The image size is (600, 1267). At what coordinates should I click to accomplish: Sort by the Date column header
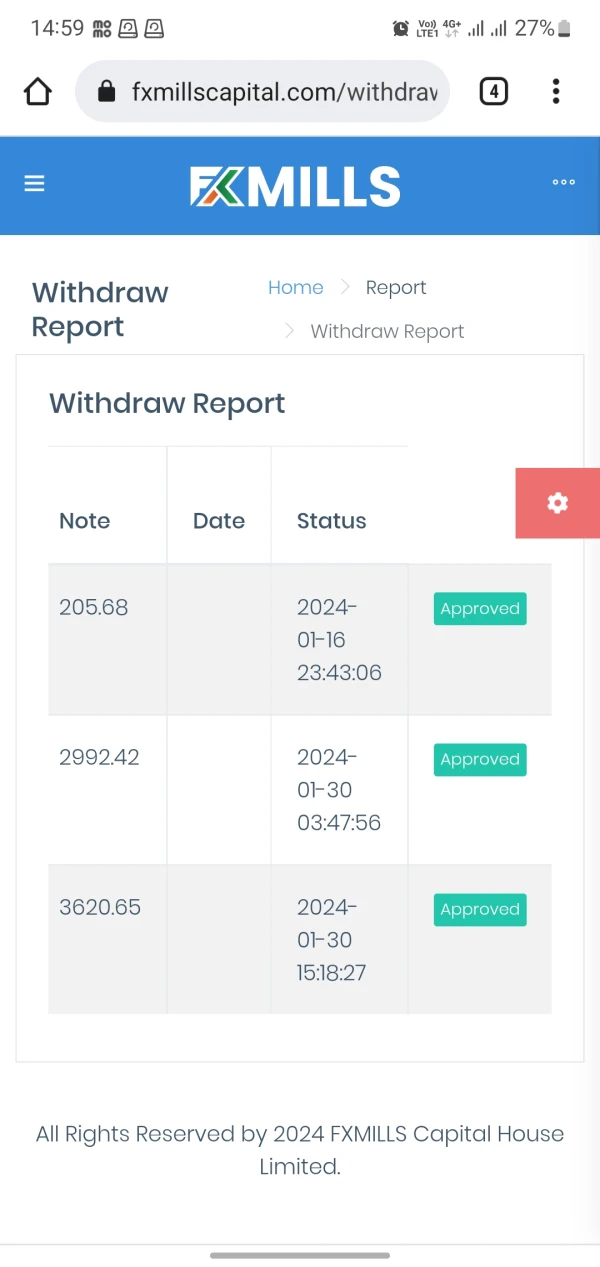pos(219,521)
